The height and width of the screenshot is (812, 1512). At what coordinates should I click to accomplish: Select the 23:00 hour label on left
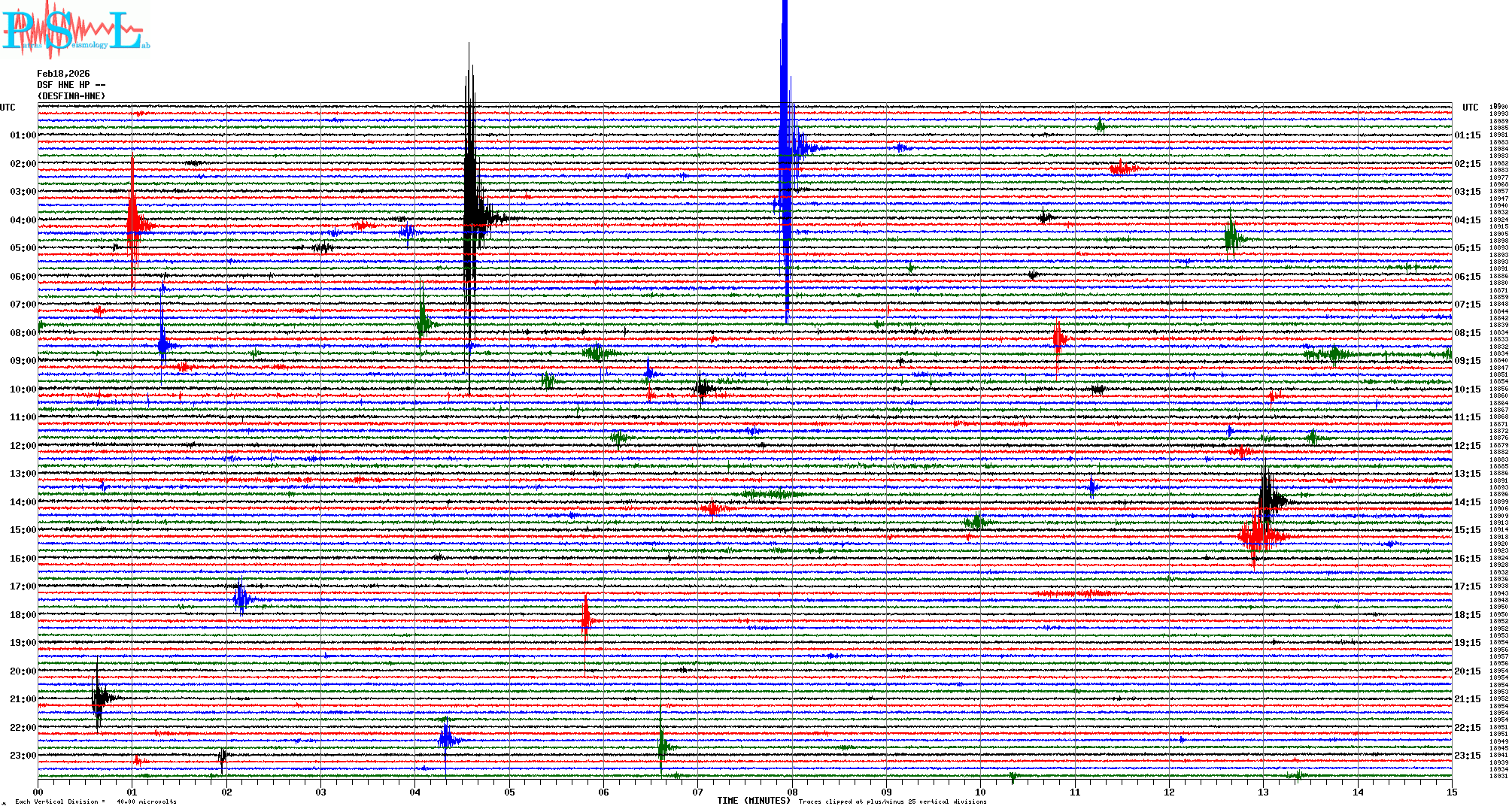(23, 756)
